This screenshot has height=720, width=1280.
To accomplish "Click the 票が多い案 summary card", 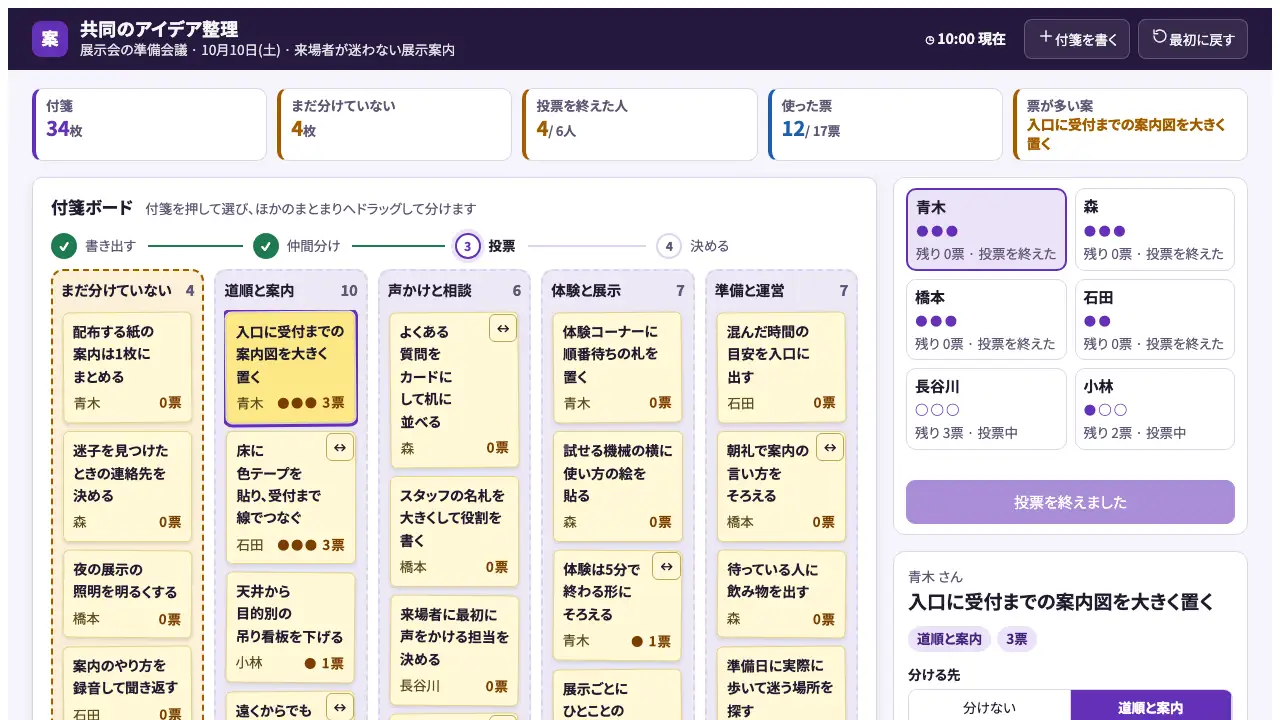I will (1130, 124).
